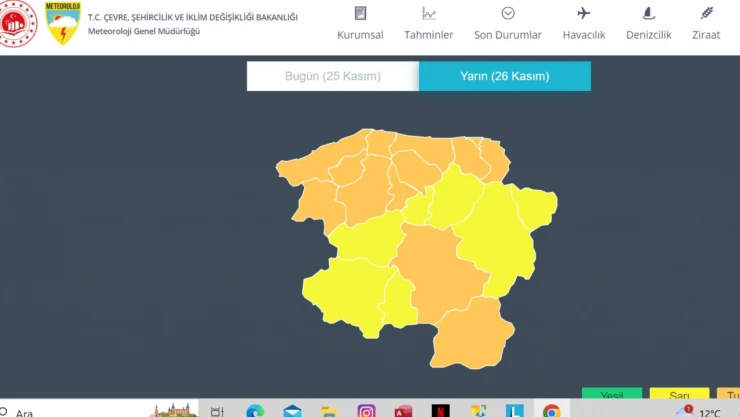Launch Netflix from the taskbar
The image size is (740, 417).
(x=440, y=411)
